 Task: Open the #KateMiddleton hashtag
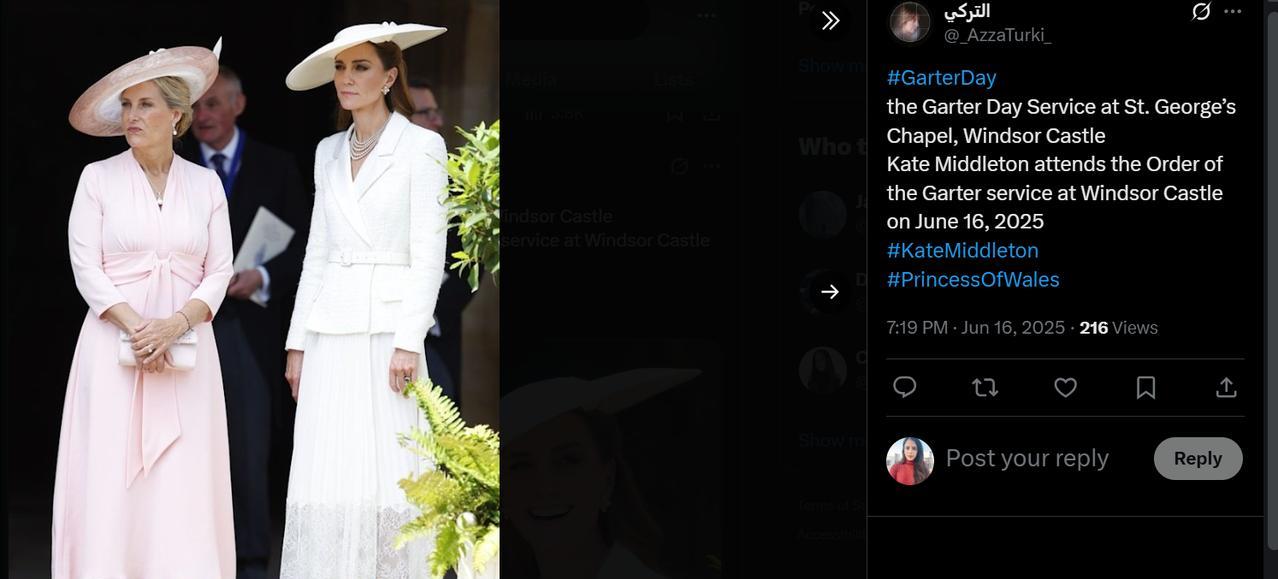click(x=962, y=251)
